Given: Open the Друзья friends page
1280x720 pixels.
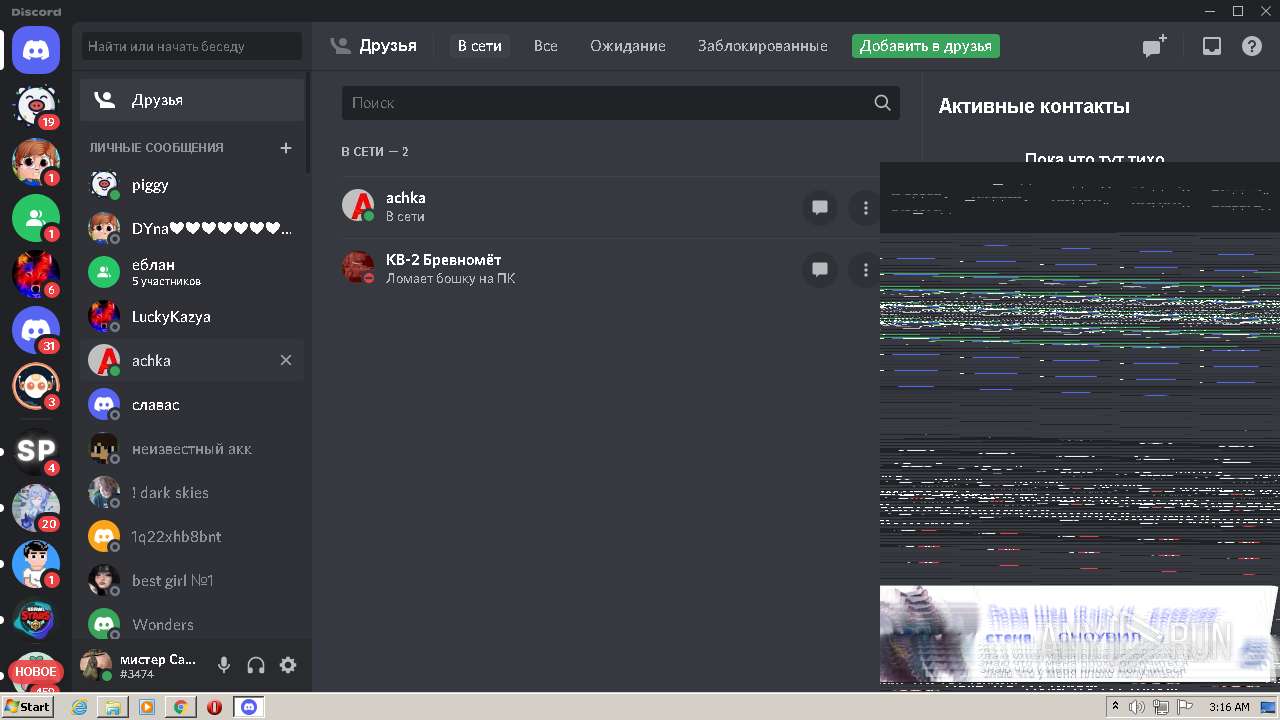Looking at the screenshot, I should pyautogui.click(x=192, y=100).
